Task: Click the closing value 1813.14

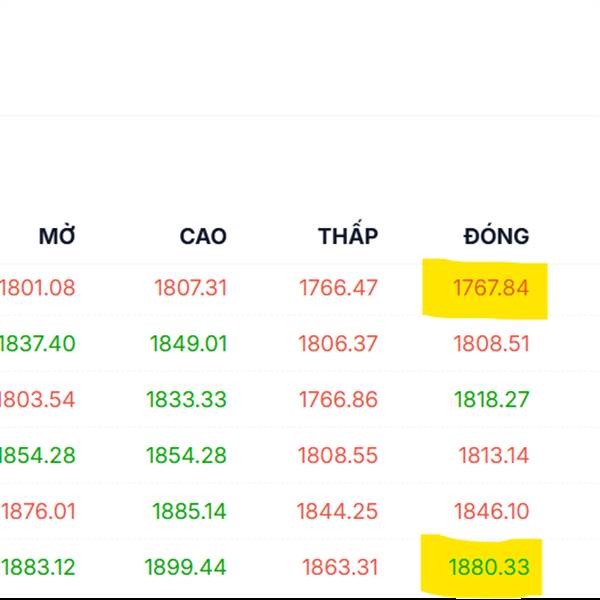Action: click(x=493, y=456)
